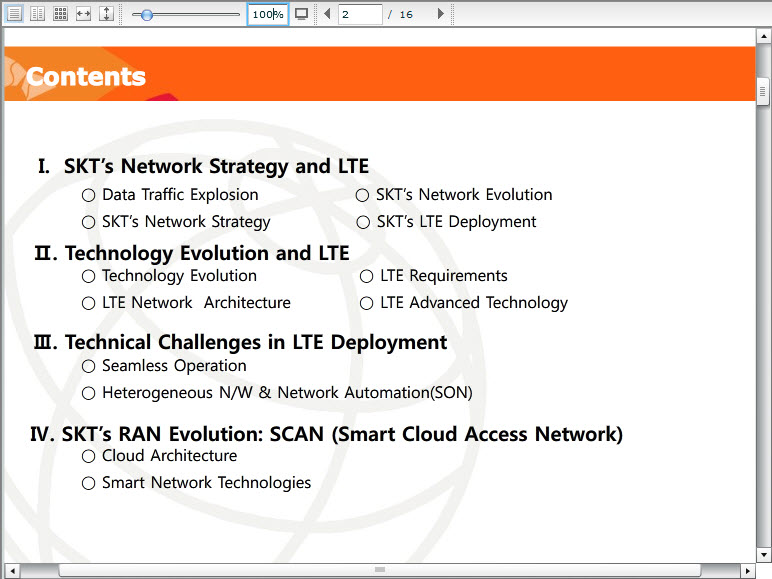This screenshot has height=579, width=772.
Task: Click the vertical scrollbar thumb
Action: pyautogui.click(x=763, y=92)
